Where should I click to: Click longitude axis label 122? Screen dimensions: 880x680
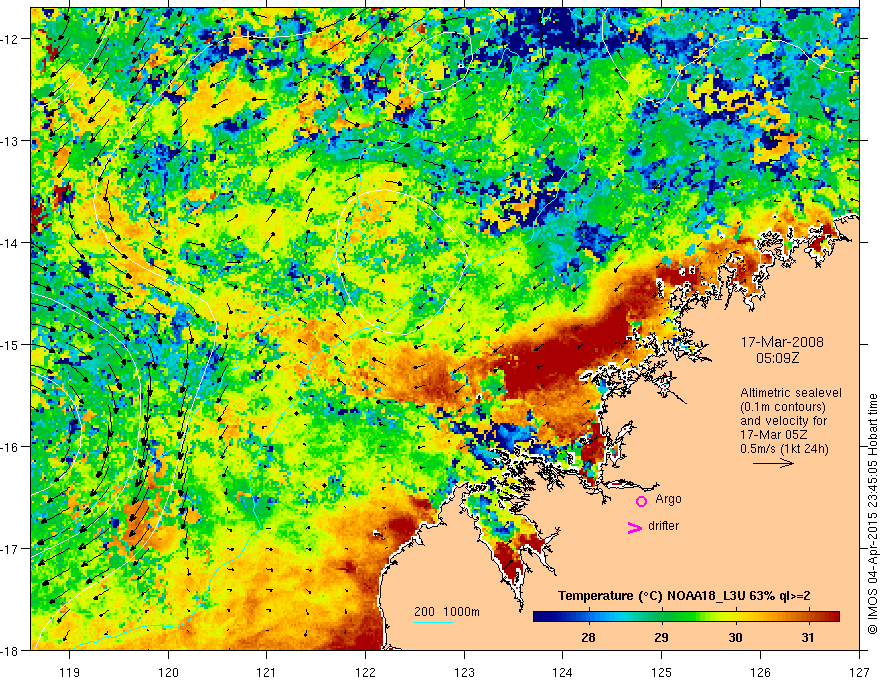365,672
